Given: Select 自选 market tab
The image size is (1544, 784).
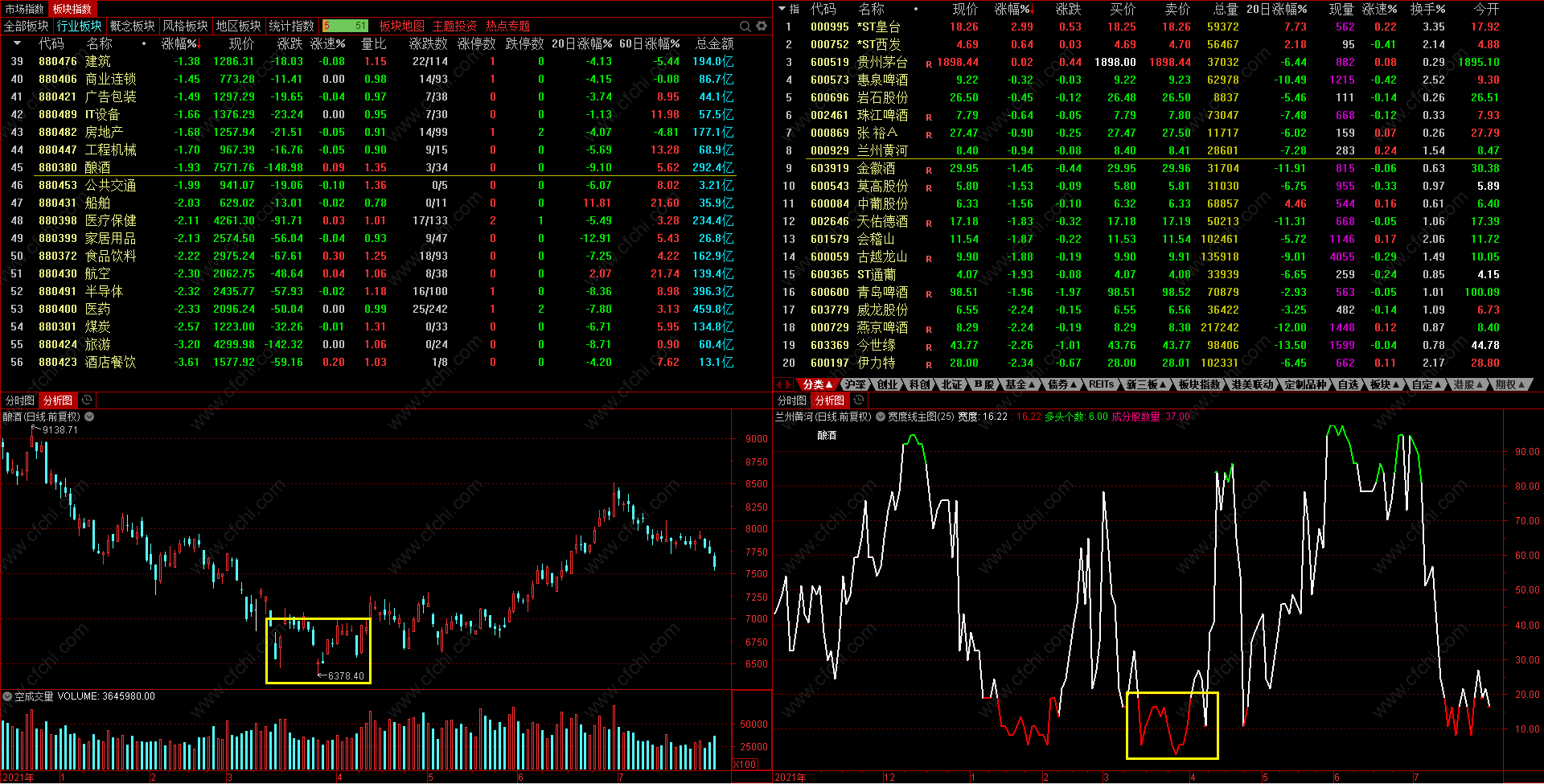Looking at the screenshot, I should click(1348, 384).
